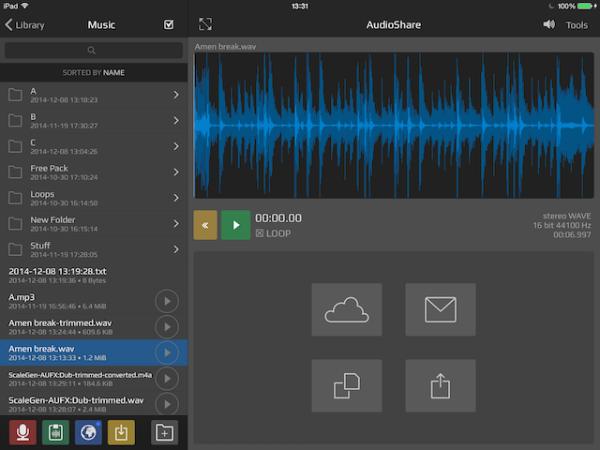Preview the selected Amen break.wav play circle
This screenshot has width=600, height=450.
[167, 353]
